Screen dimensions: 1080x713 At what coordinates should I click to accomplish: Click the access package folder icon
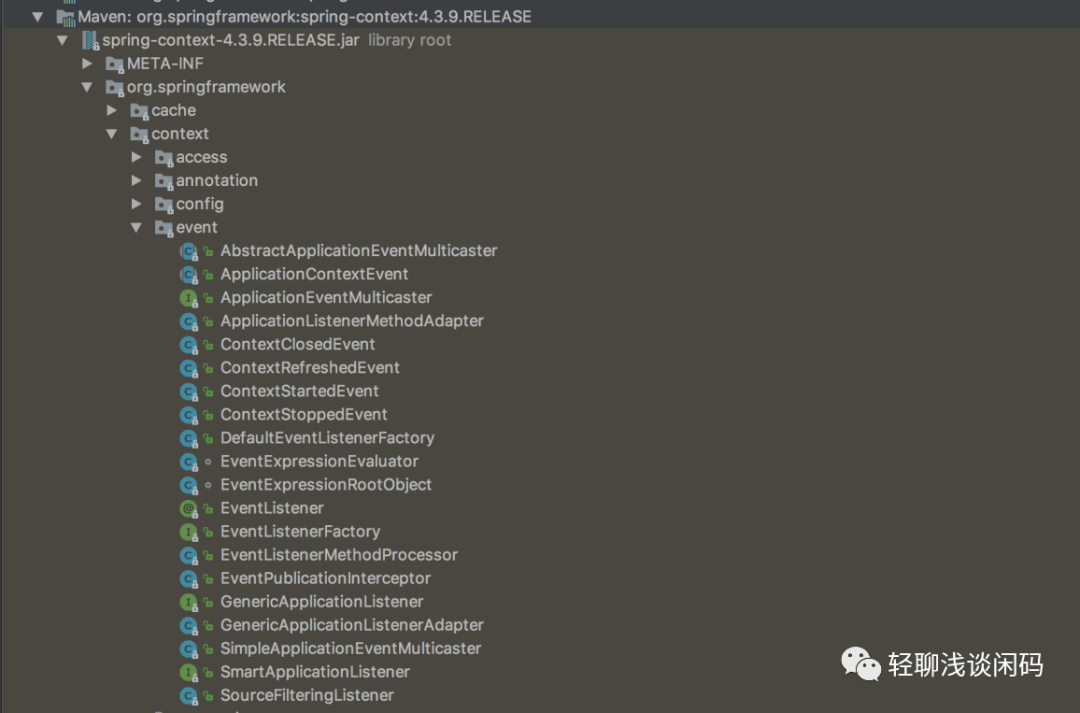[164, 158]
